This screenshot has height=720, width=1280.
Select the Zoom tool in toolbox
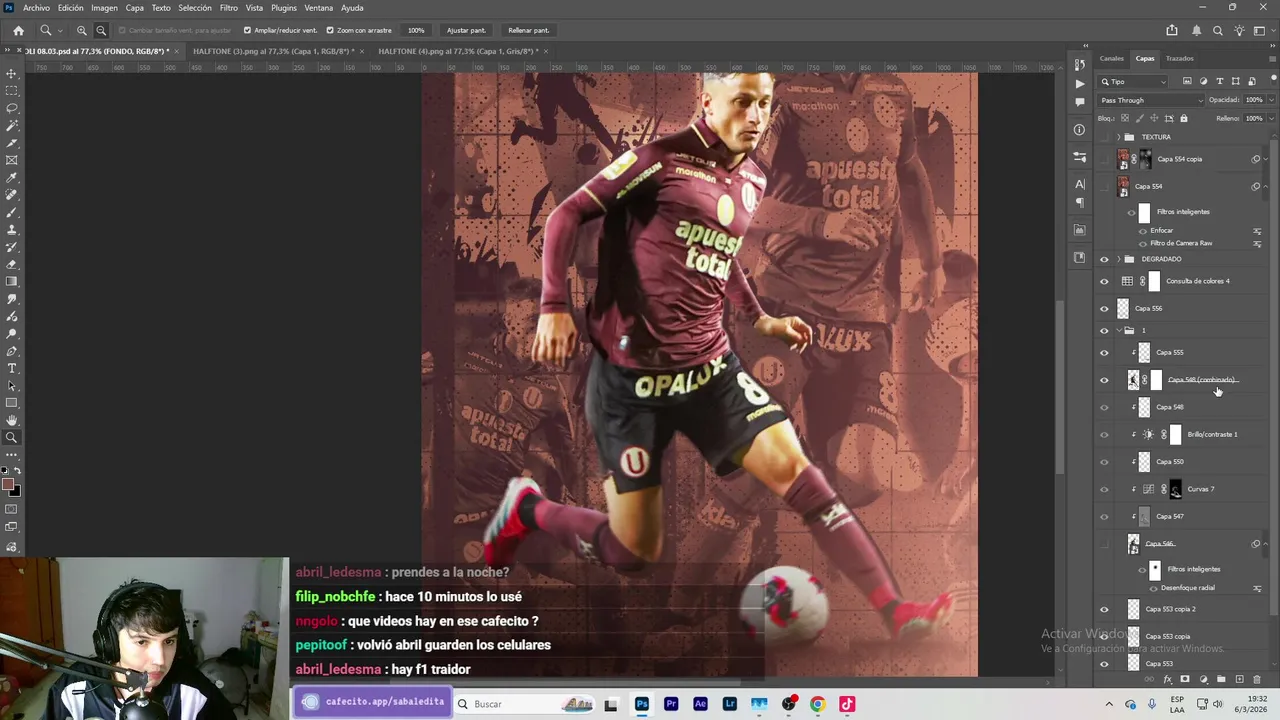[x=12, y=437]
